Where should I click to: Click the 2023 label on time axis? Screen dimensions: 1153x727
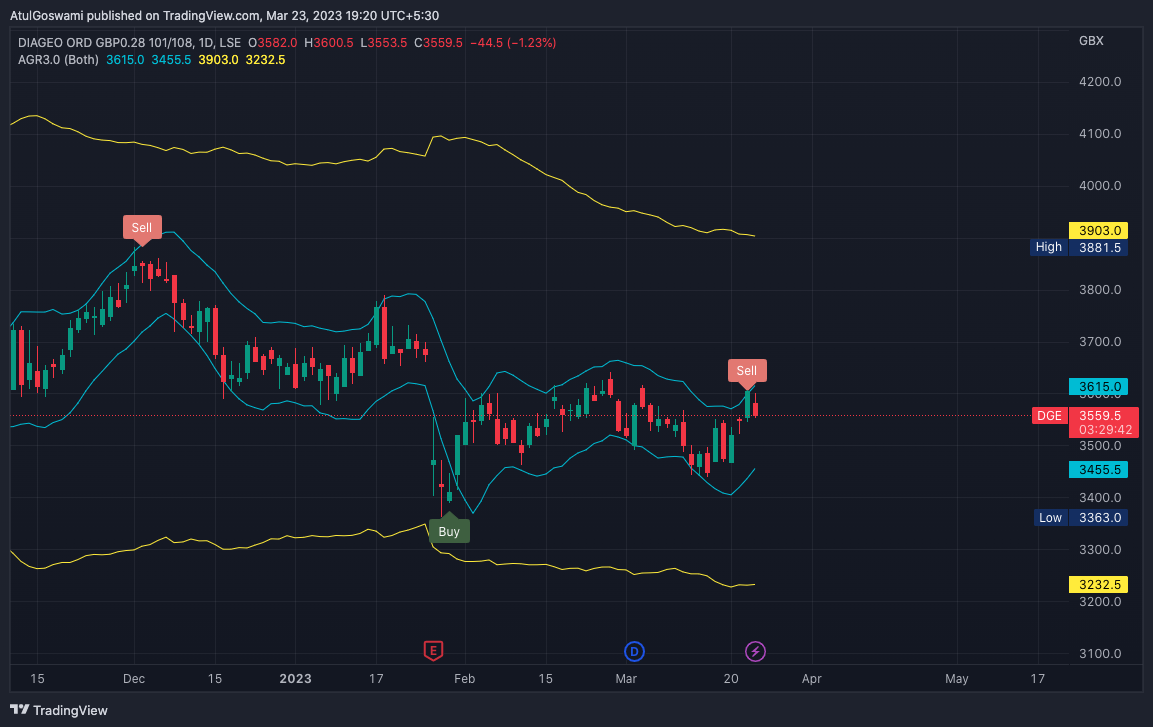click(296, 678)
